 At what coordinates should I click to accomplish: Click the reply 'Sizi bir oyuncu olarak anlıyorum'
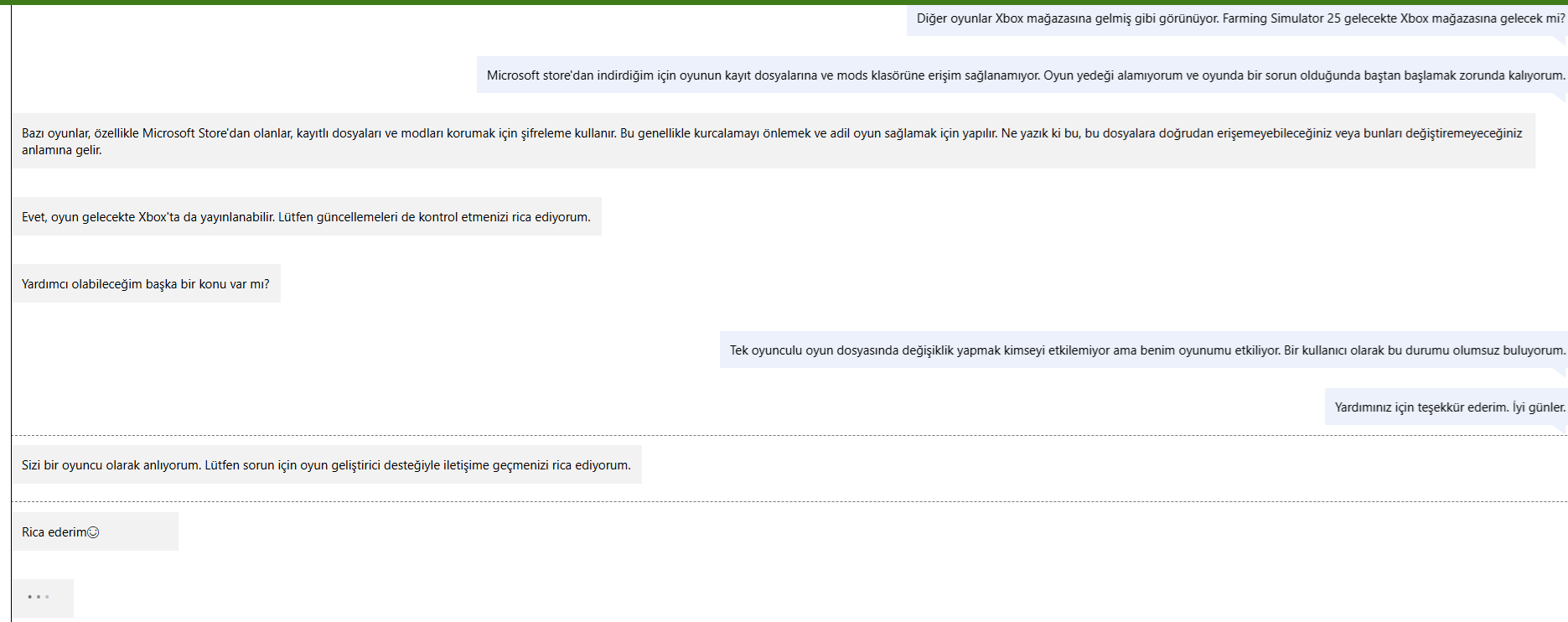click(327, 464)
